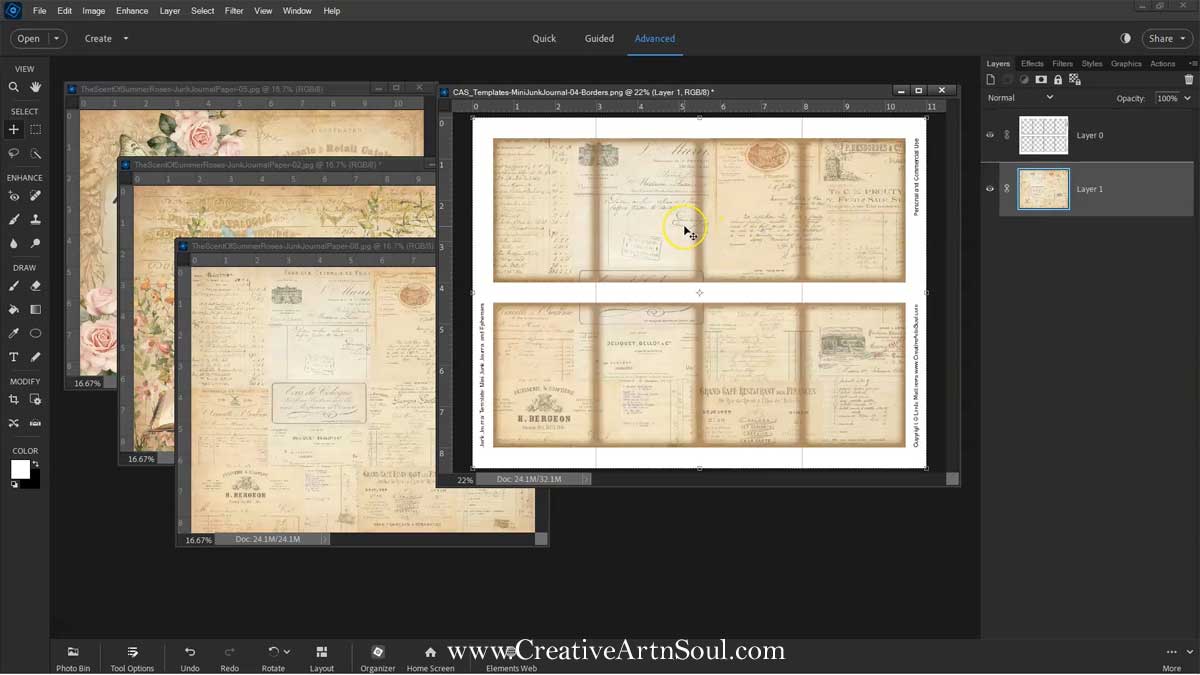Viewport: 1200px width, 675px height.
Task: Select the Zoom tool
Action: tap(14, 87)
